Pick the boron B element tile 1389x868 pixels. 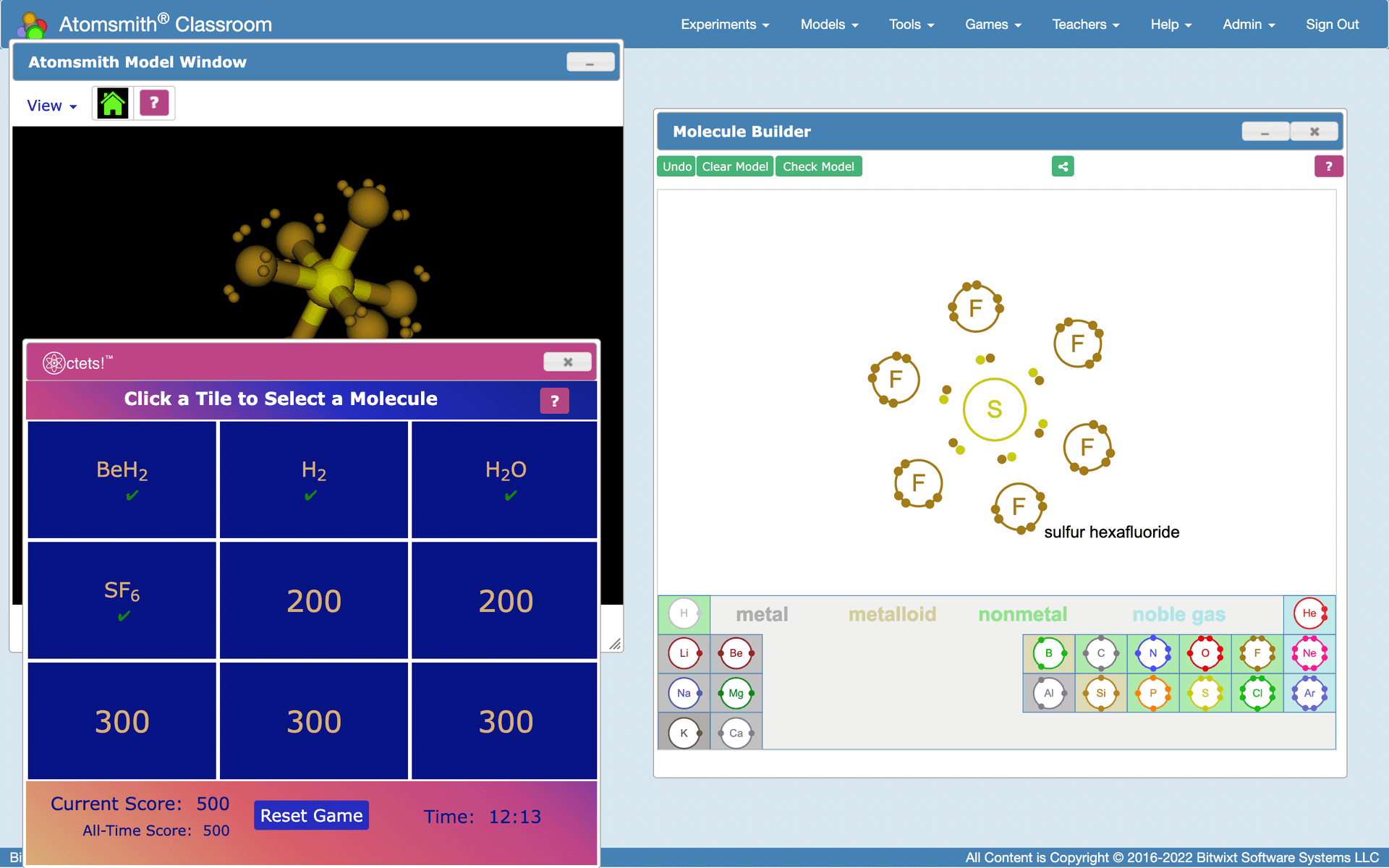(x=1049, y=653)
